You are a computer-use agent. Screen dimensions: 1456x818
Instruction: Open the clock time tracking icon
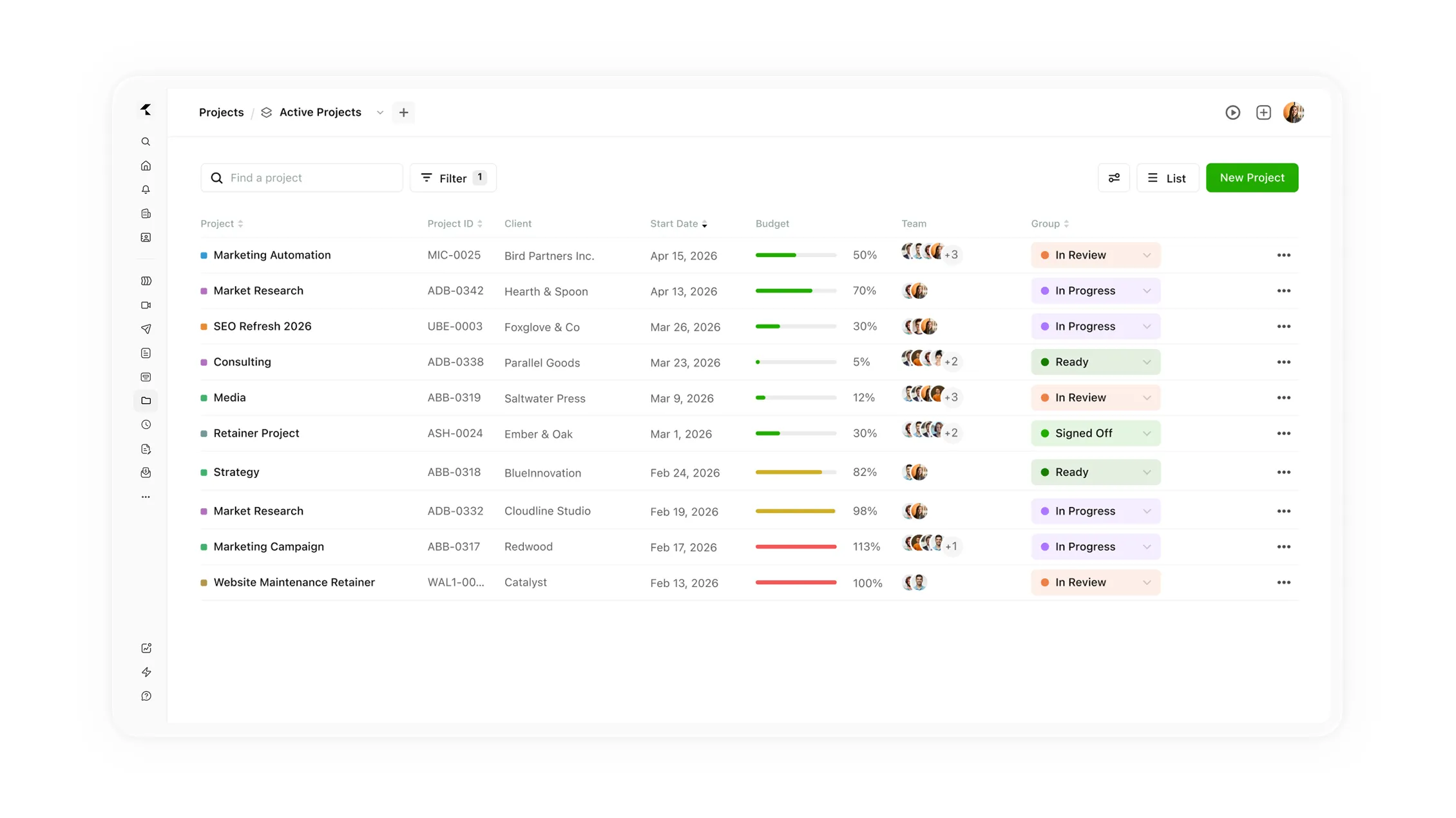coord(146,424)
